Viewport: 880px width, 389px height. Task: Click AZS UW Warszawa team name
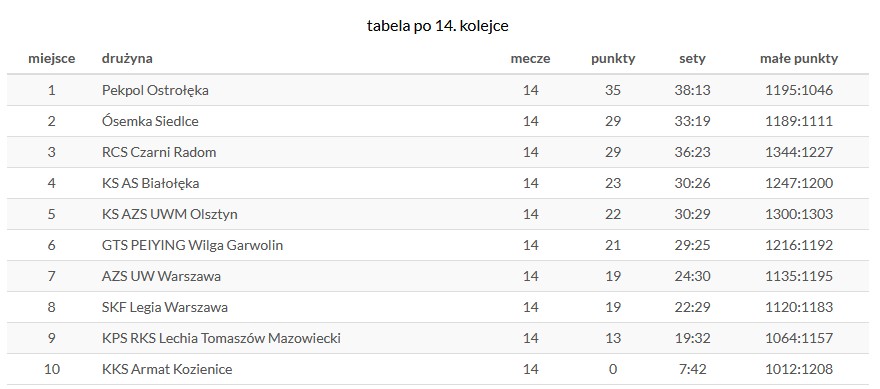pos(162,276)
